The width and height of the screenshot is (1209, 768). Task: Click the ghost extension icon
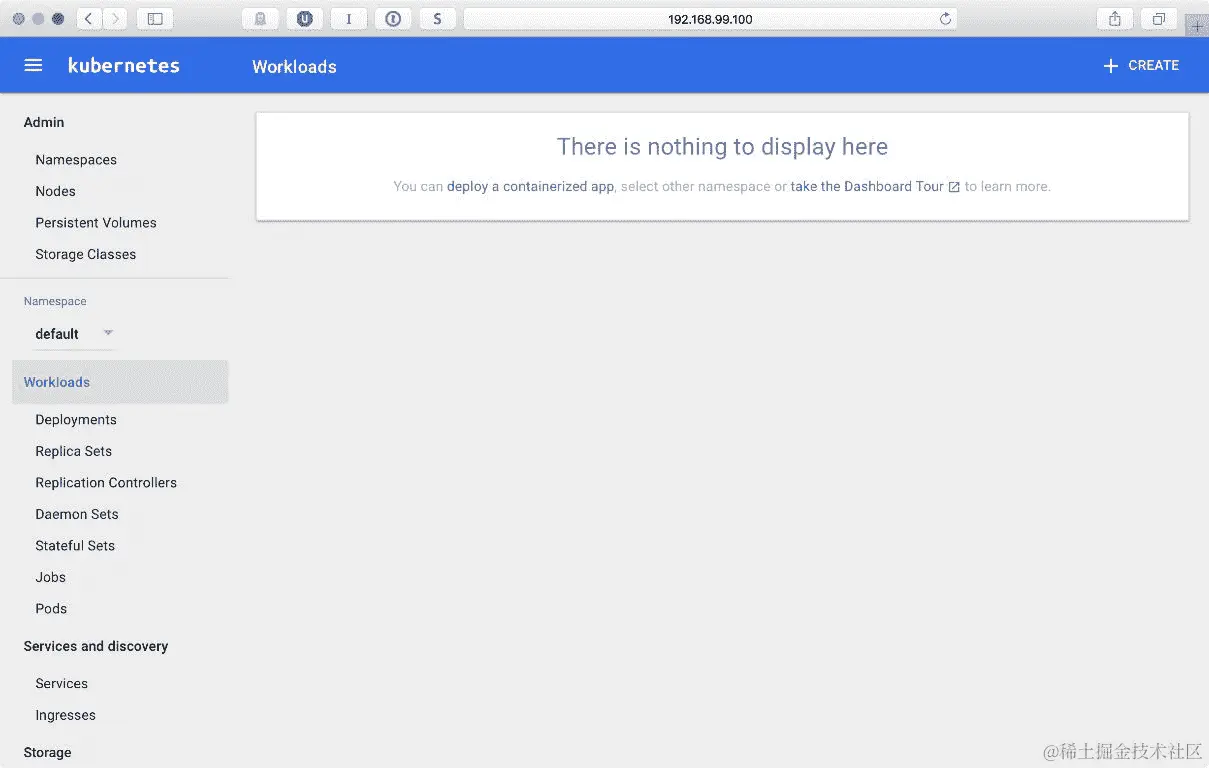pyautogui.click(x=260, y=18)
